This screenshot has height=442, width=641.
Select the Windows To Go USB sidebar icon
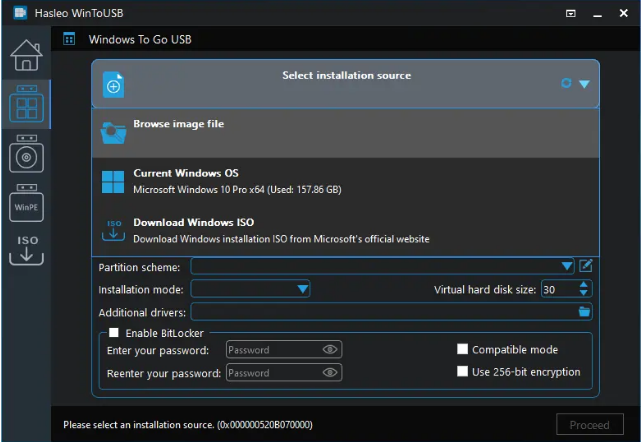click(x=25, y=105)
